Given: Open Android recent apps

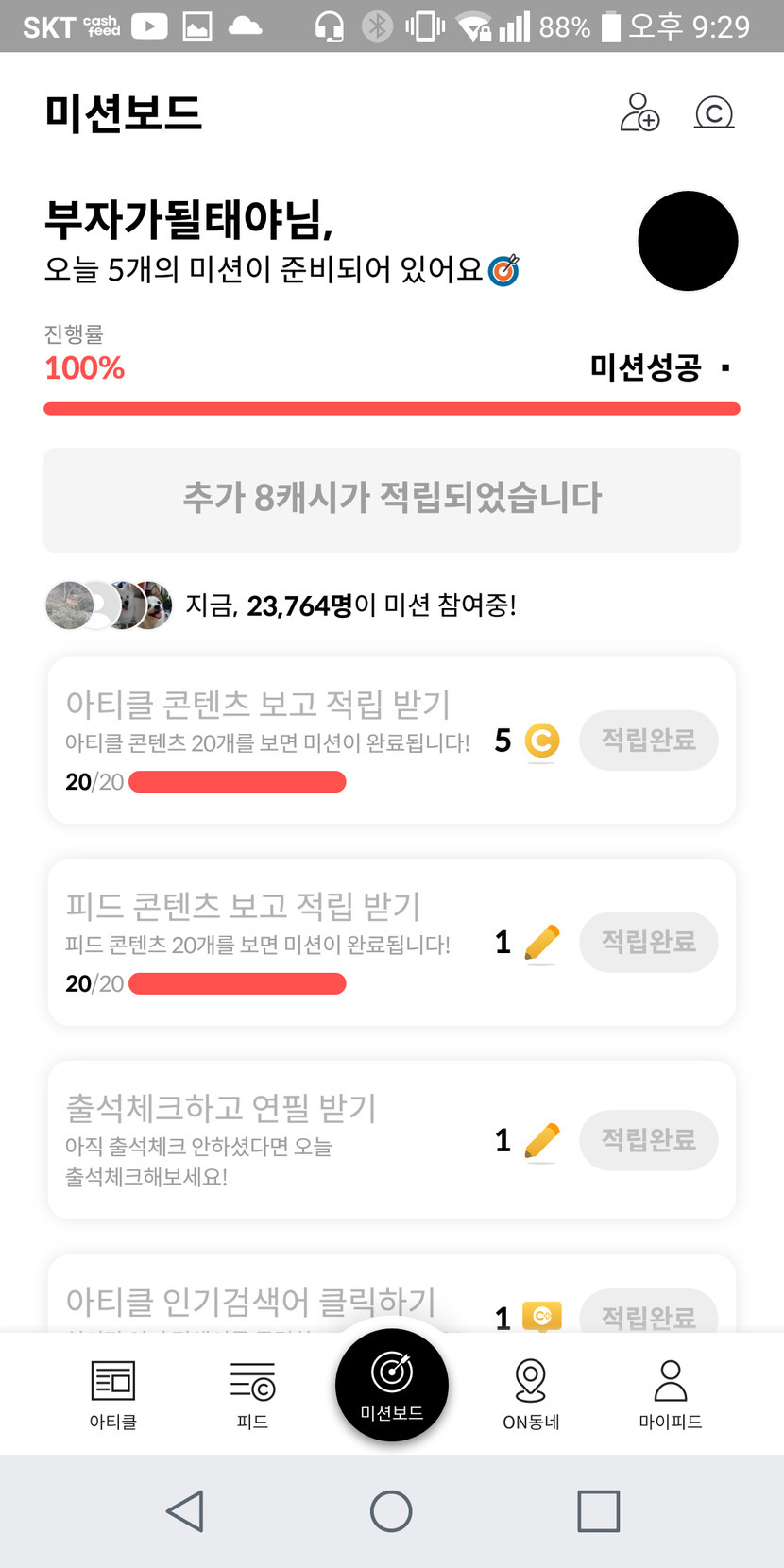Looking at the screenshot, I should [x=598, y=1510].
